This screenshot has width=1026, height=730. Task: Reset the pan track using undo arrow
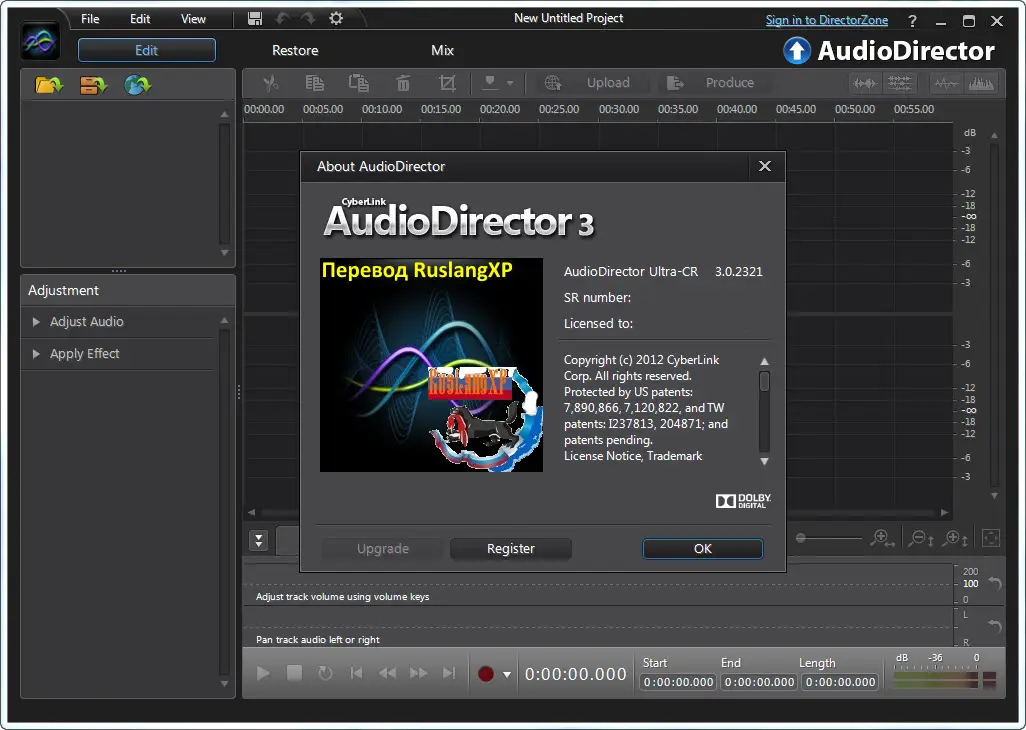point(995,626)
